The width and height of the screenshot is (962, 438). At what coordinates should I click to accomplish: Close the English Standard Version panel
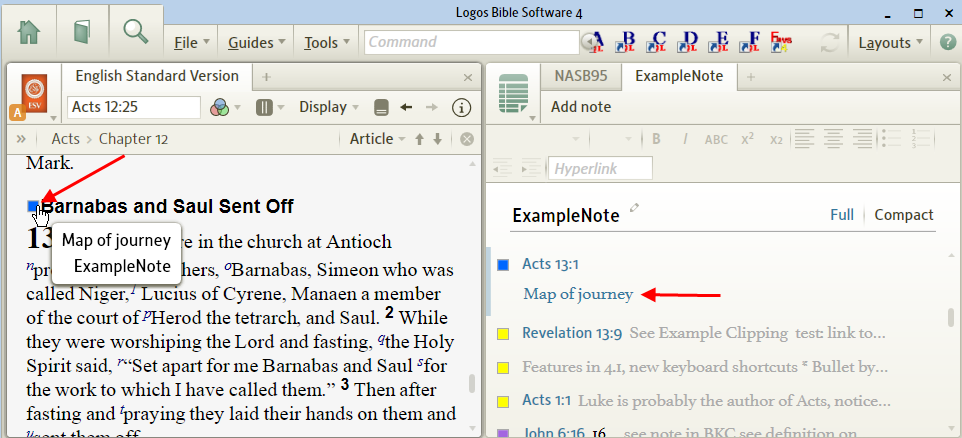pyautogui.click(x=468, y=78)
